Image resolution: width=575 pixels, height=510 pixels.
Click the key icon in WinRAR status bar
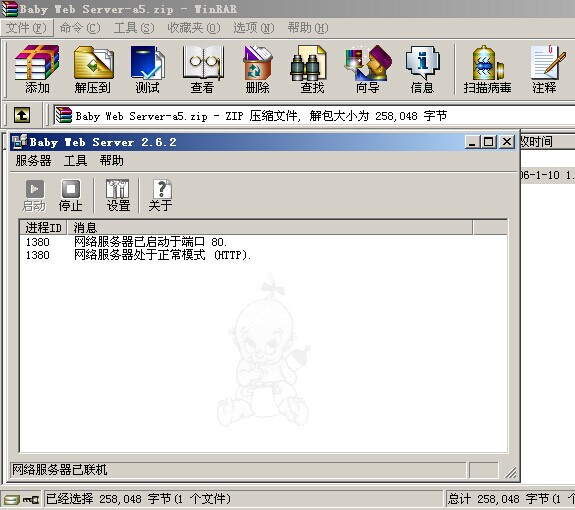pyautogui.click(x=31, y=500)
